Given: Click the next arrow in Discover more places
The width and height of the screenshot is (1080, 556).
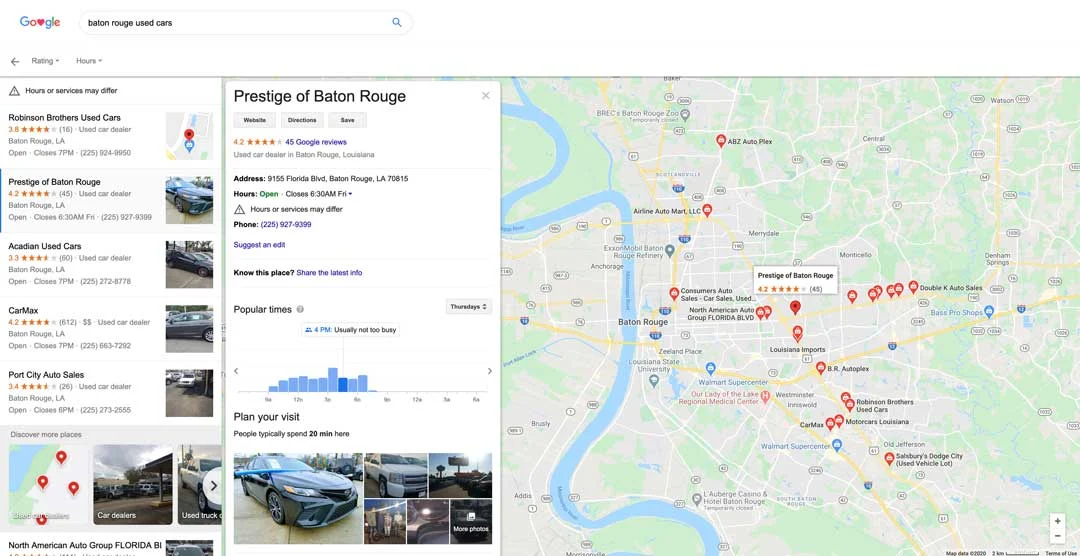Looking at the screenshot, I should (214, 485).
